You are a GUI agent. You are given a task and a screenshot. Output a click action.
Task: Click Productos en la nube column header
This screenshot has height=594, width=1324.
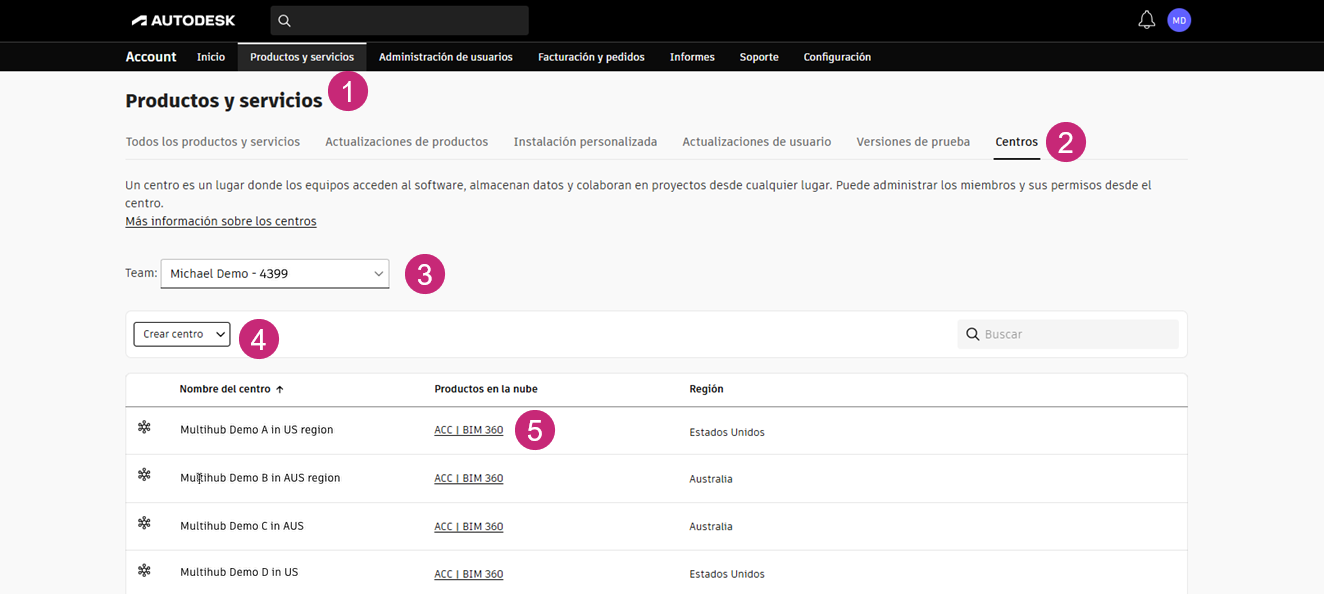(x=486, y=389)
